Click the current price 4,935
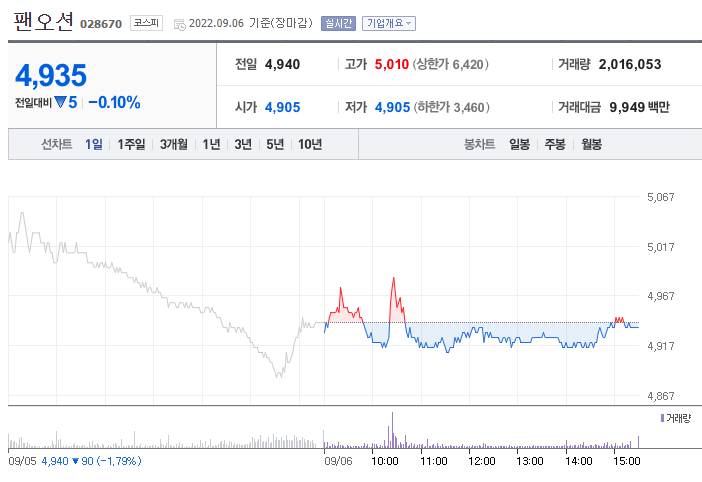Image resolution: width=702 pixels, height=482 pixels. tap(51, 75)
